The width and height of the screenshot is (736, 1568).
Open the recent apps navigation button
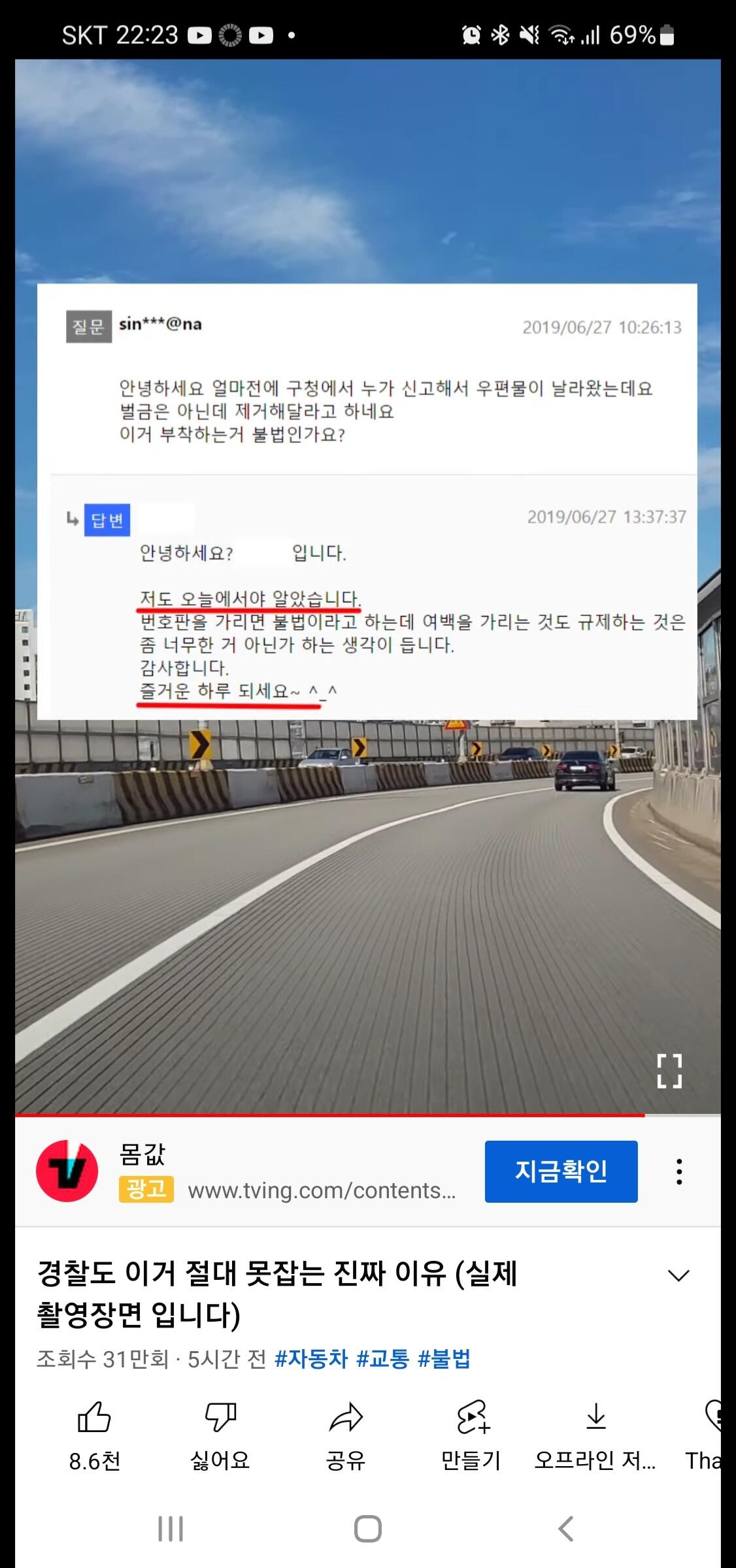171,1529
